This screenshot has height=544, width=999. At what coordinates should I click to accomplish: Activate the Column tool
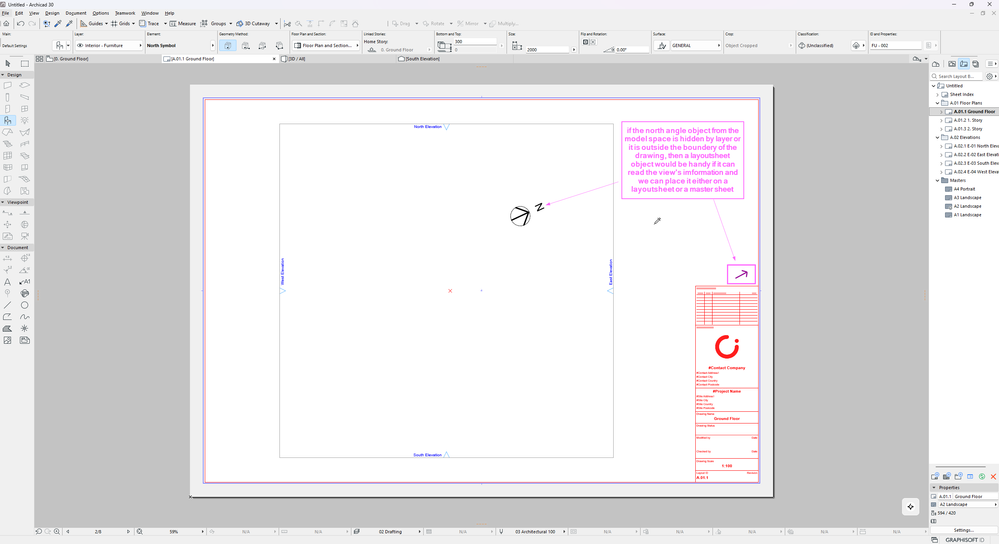[8, 97]
